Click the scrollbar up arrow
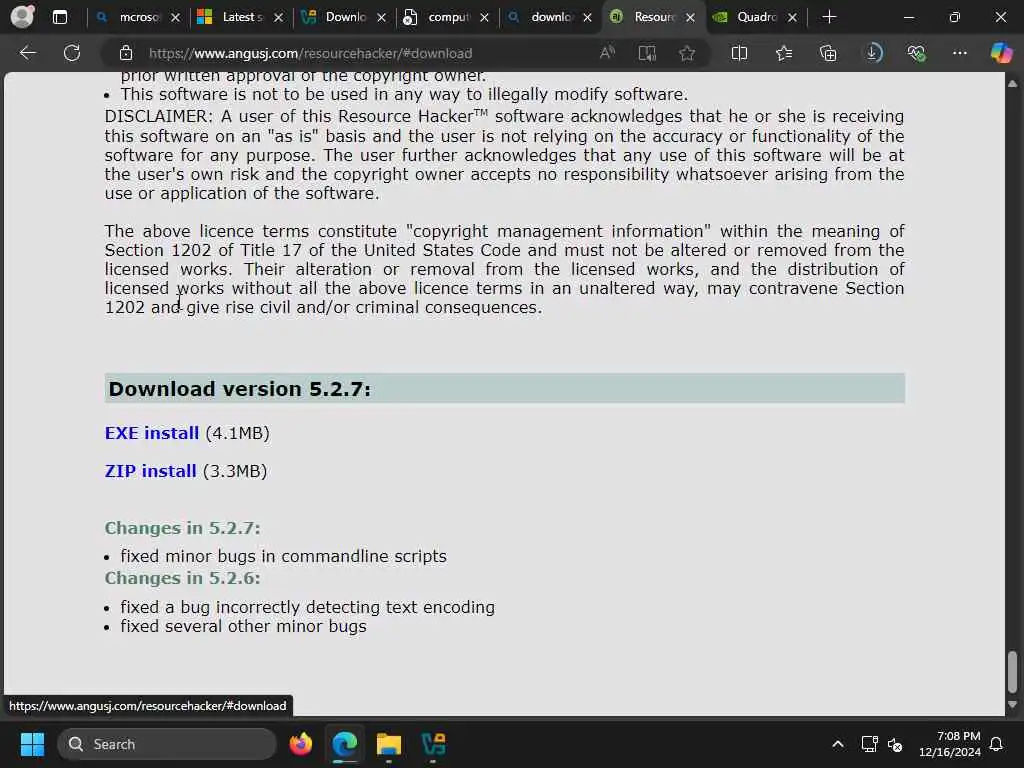 pos(1012,84)
